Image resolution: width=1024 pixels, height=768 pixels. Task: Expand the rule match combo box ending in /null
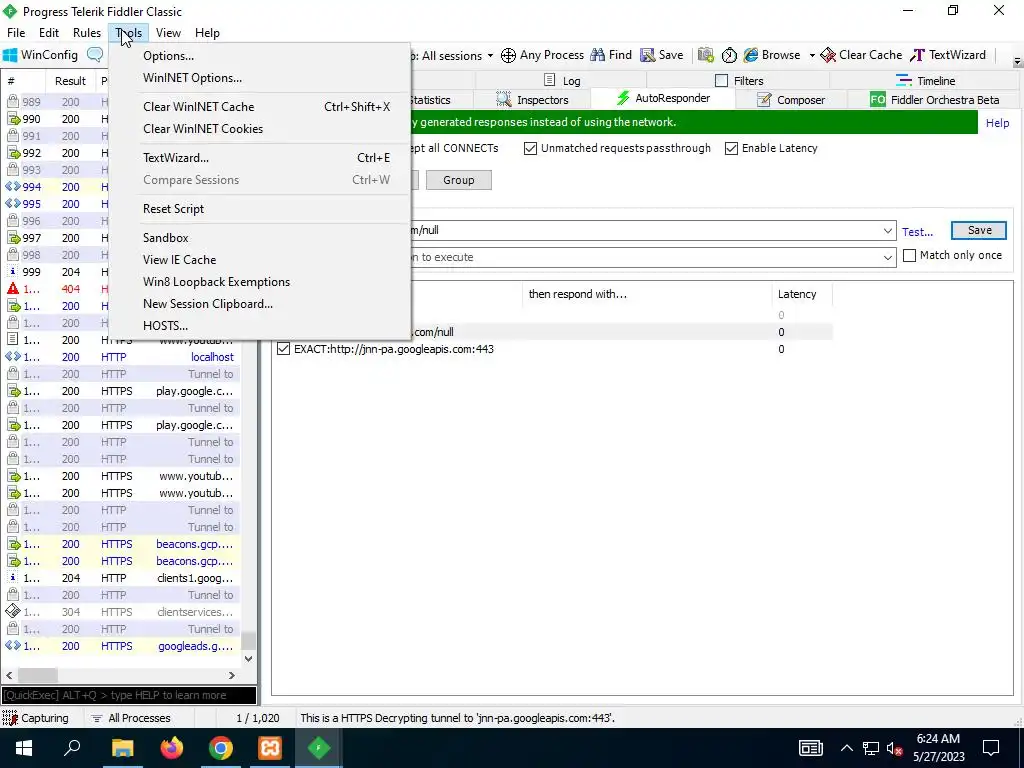pos(888,231)
